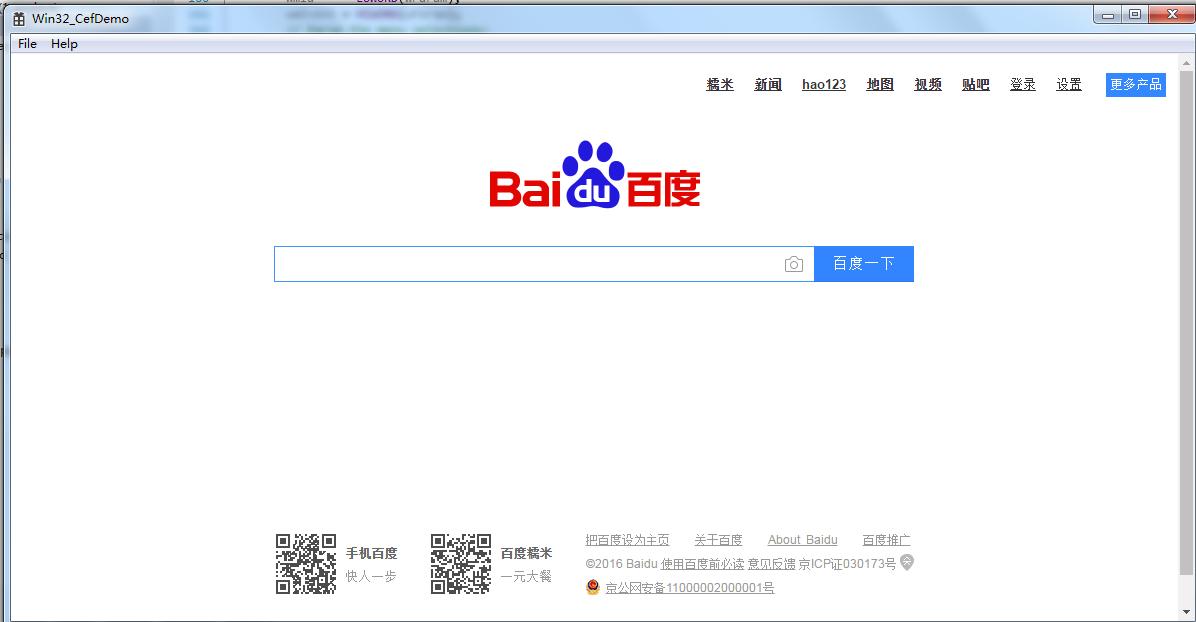Click 把百度设为主页 link
The image size is (1196, 622).
[x=627, y=540]
